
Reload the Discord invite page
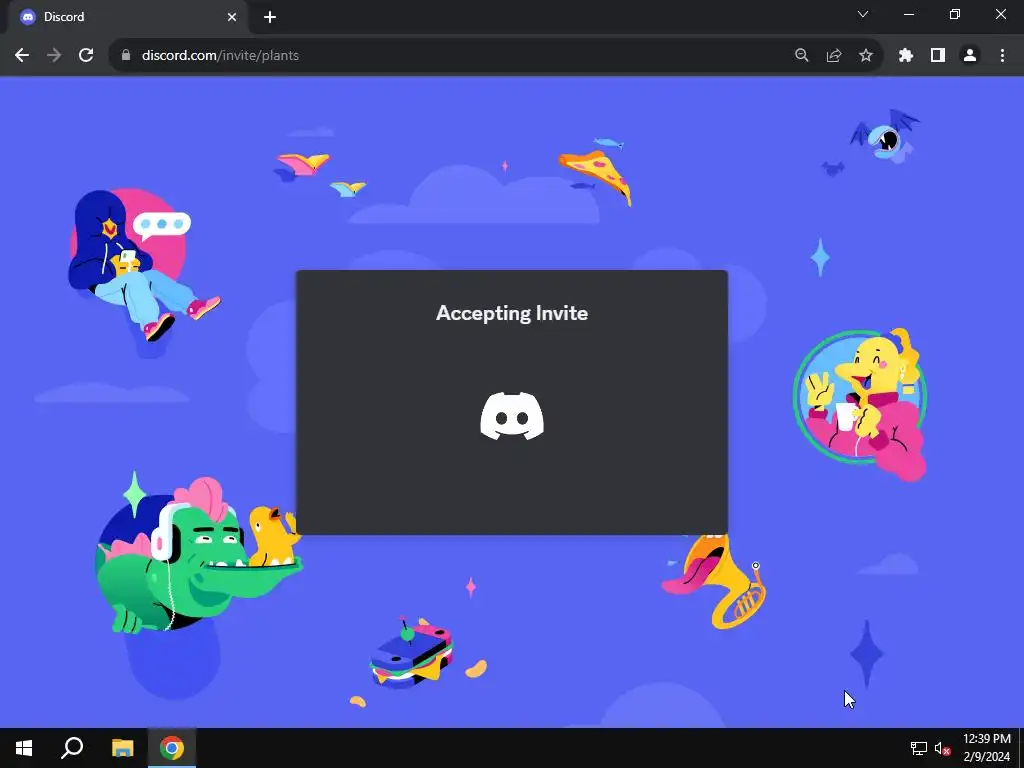pyautogui.click(x=86, y=56)
